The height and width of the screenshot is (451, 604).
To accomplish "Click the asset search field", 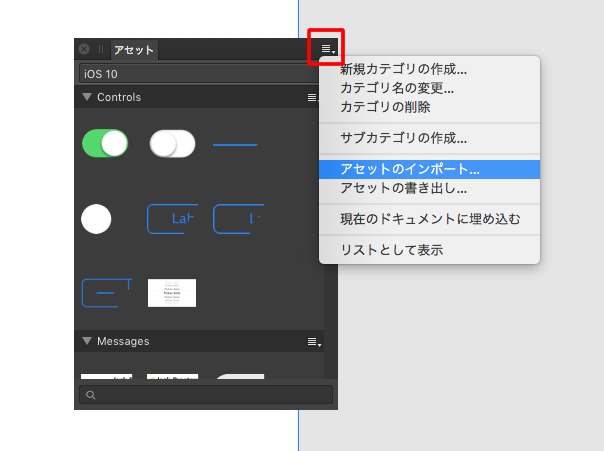I will [x=206, y=394].
